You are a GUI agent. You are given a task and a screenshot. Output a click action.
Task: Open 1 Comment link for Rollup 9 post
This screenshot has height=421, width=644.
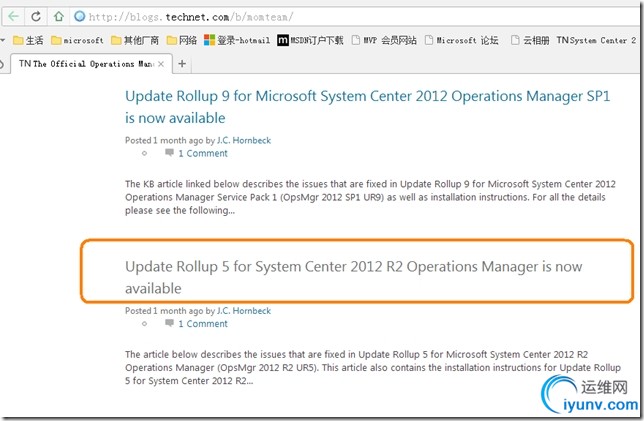(203, 153)
